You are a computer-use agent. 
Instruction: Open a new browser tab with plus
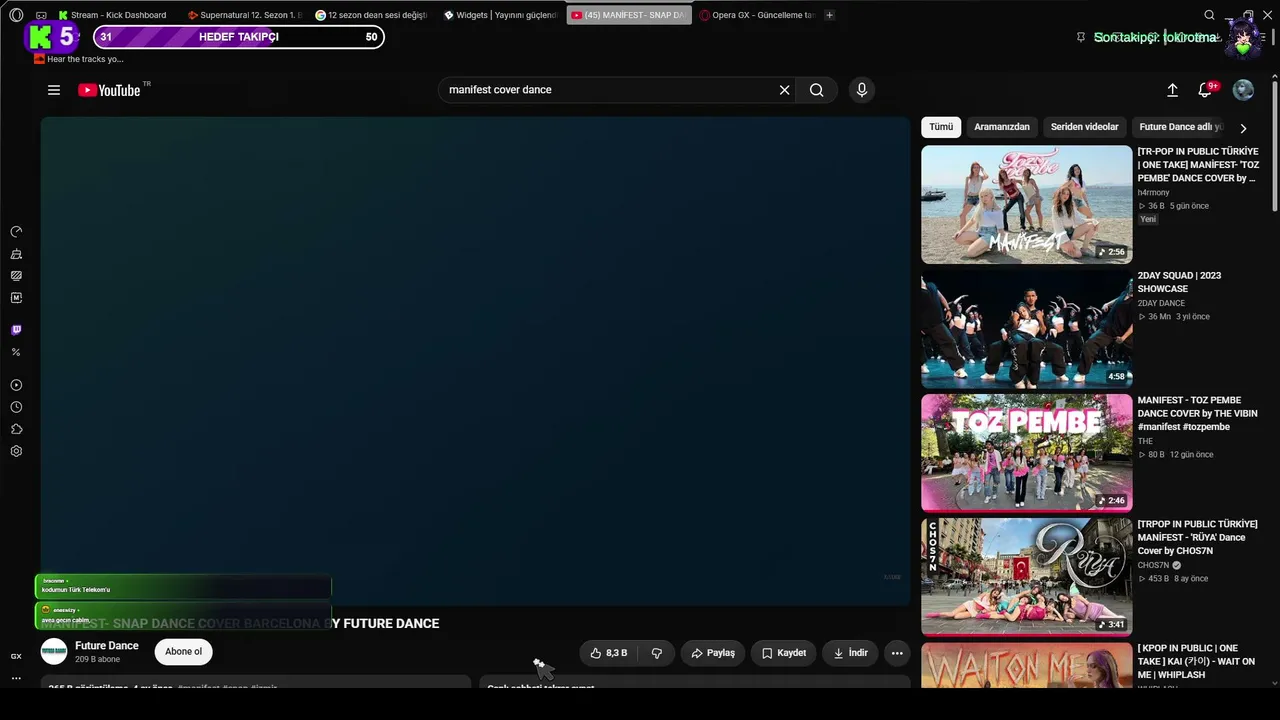829,15
